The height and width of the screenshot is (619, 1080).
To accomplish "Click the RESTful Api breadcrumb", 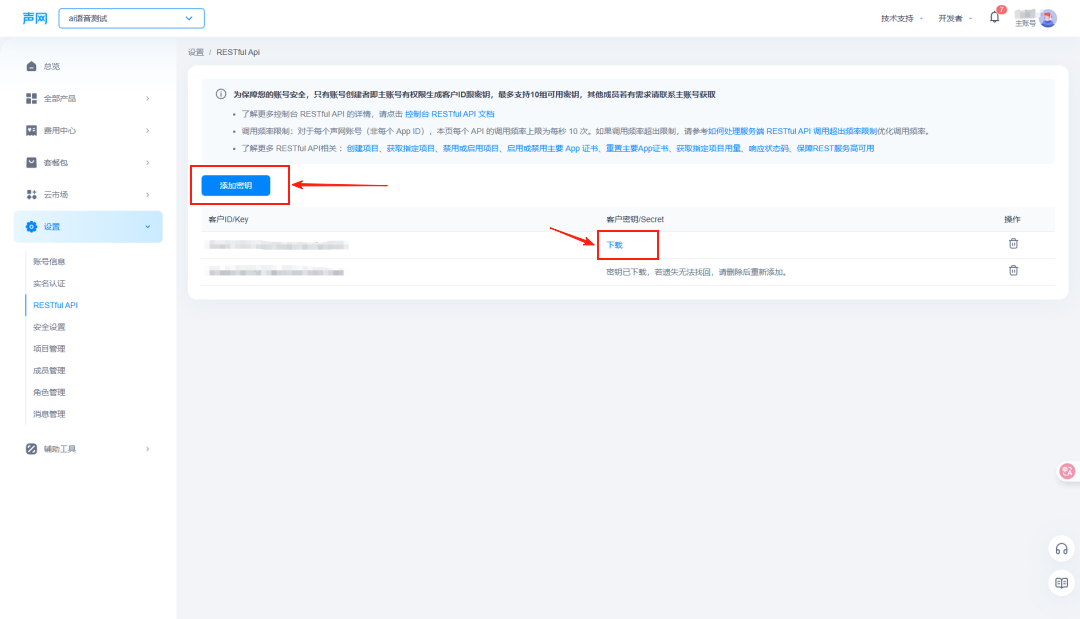I will [238, 52].
